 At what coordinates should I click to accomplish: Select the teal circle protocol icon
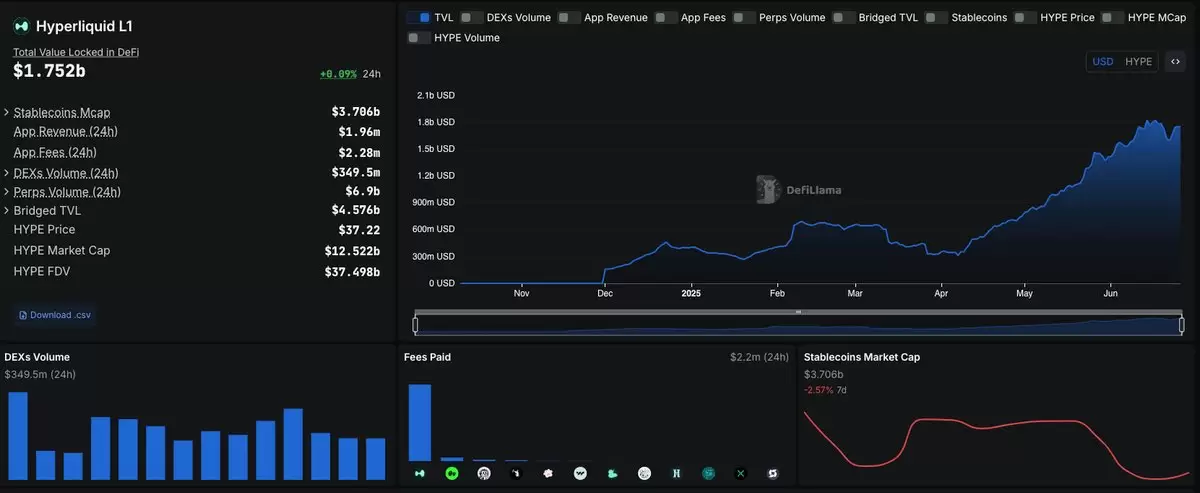[x=708, y=473]
